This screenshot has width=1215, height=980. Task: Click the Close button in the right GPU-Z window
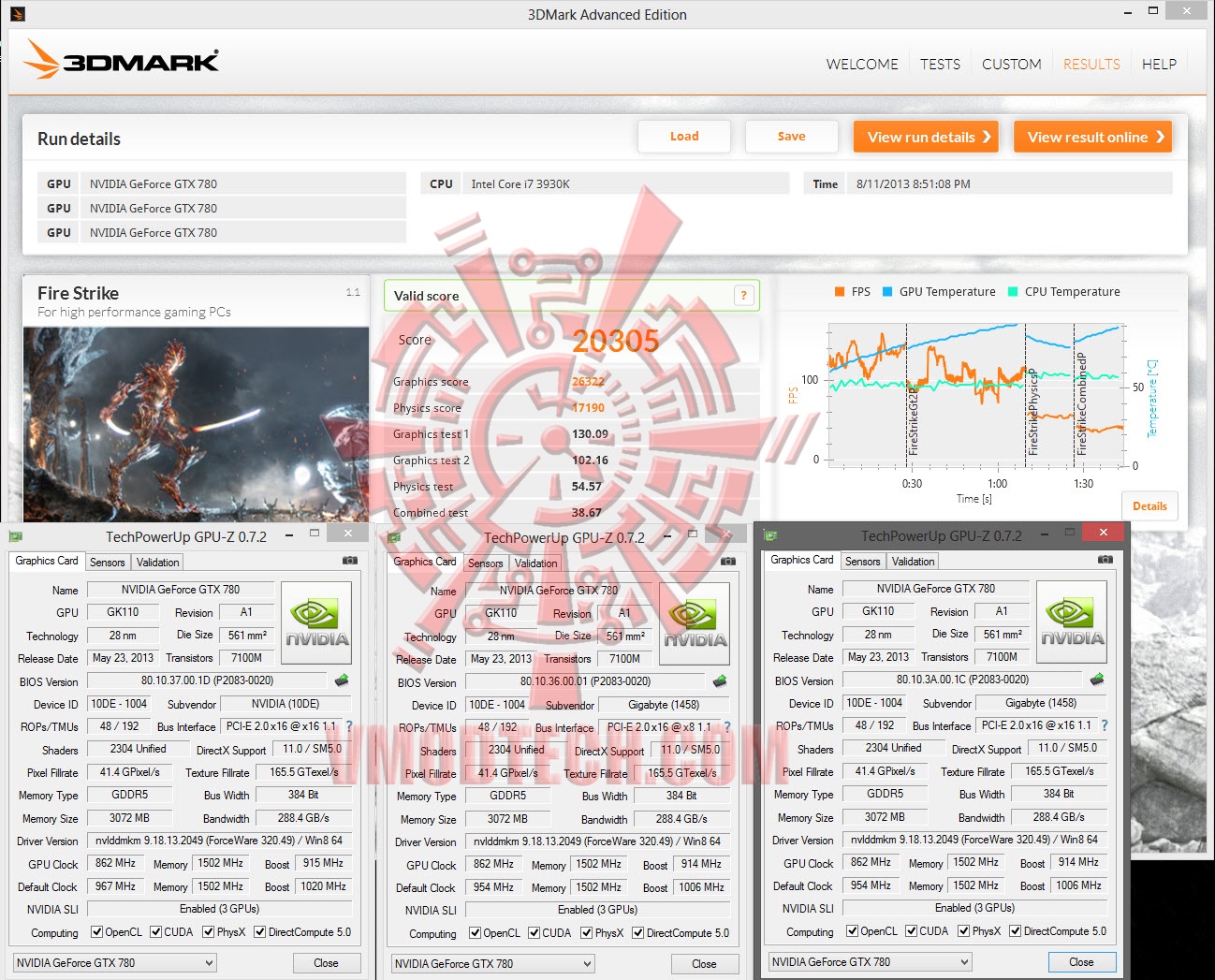coord(1081,962)
